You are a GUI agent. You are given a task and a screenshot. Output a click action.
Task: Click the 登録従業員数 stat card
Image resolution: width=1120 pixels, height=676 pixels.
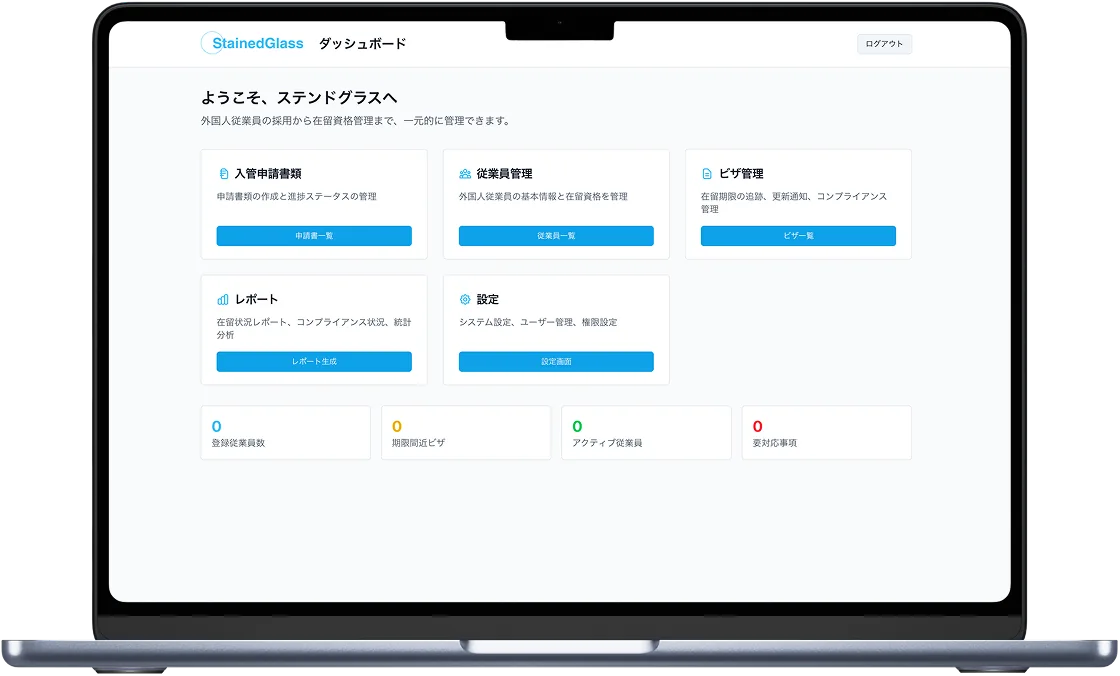click(285, 433)
